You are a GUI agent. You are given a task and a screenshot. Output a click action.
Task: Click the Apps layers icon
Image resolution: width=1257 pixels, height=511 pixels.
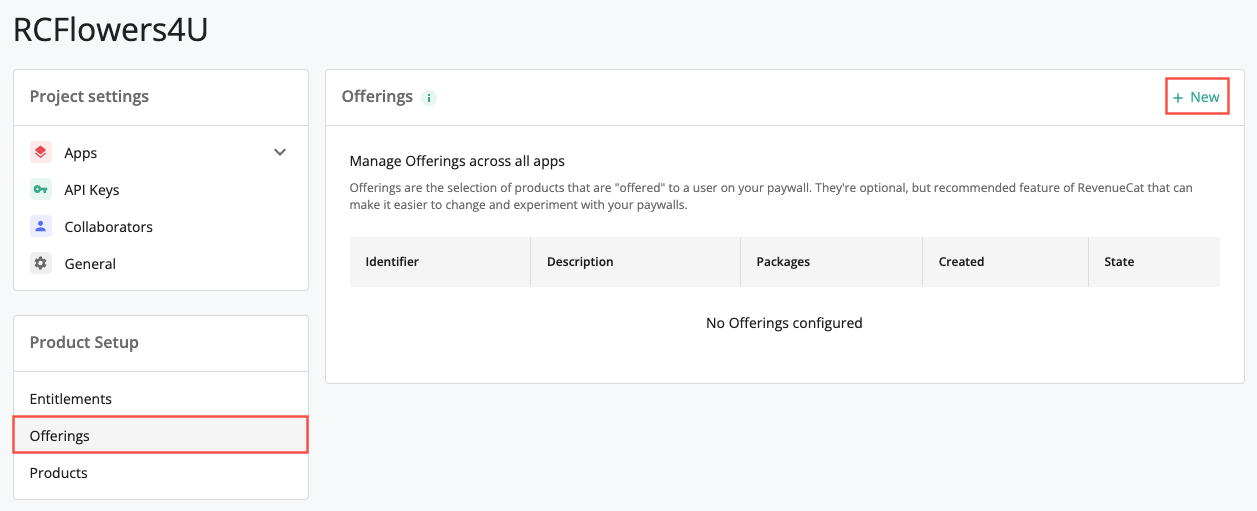coord(41,153)
